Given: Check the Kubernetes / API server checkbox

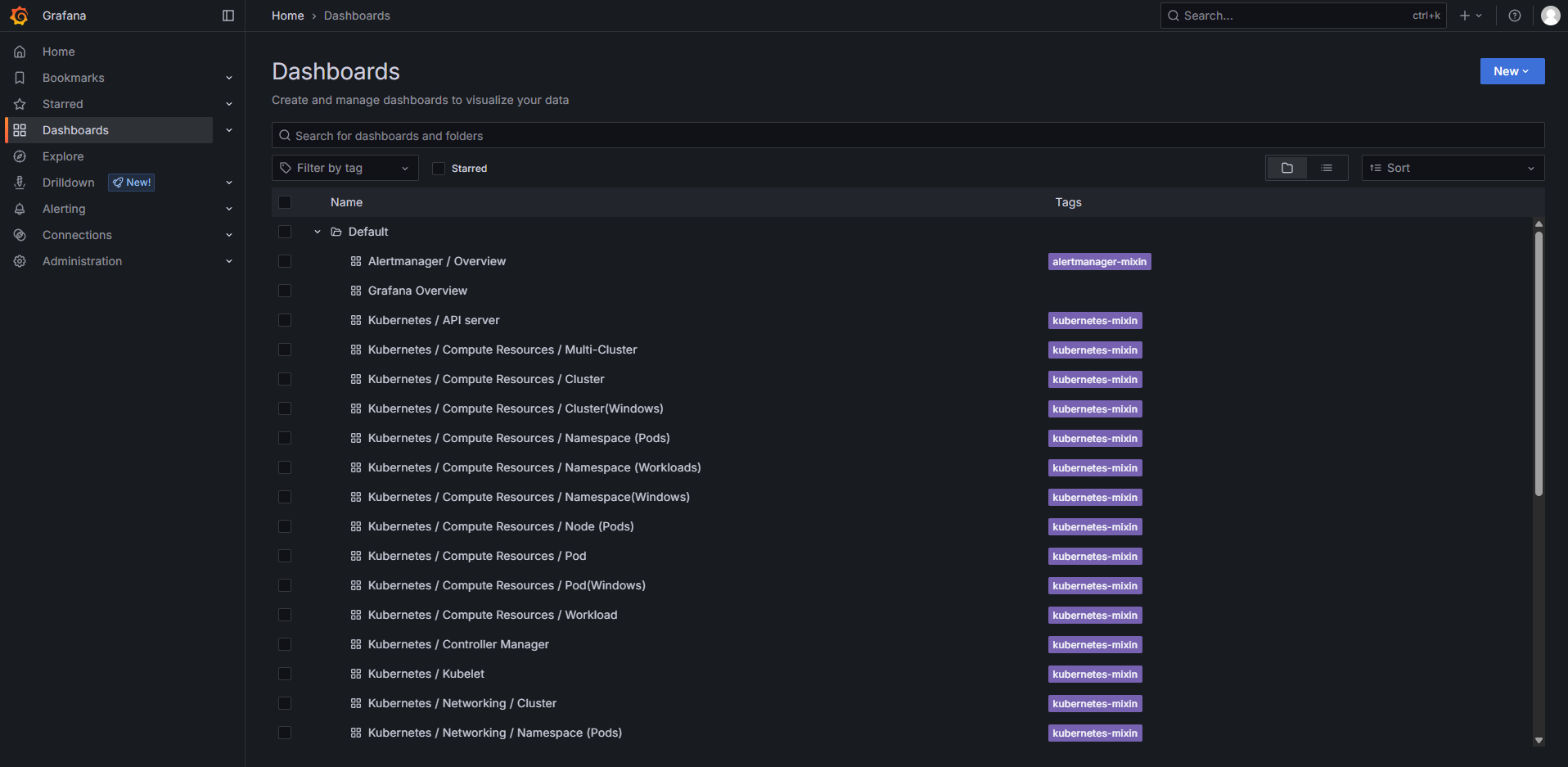Looking at the screenshot, I should pyautogui.click(x=285, y=320).
